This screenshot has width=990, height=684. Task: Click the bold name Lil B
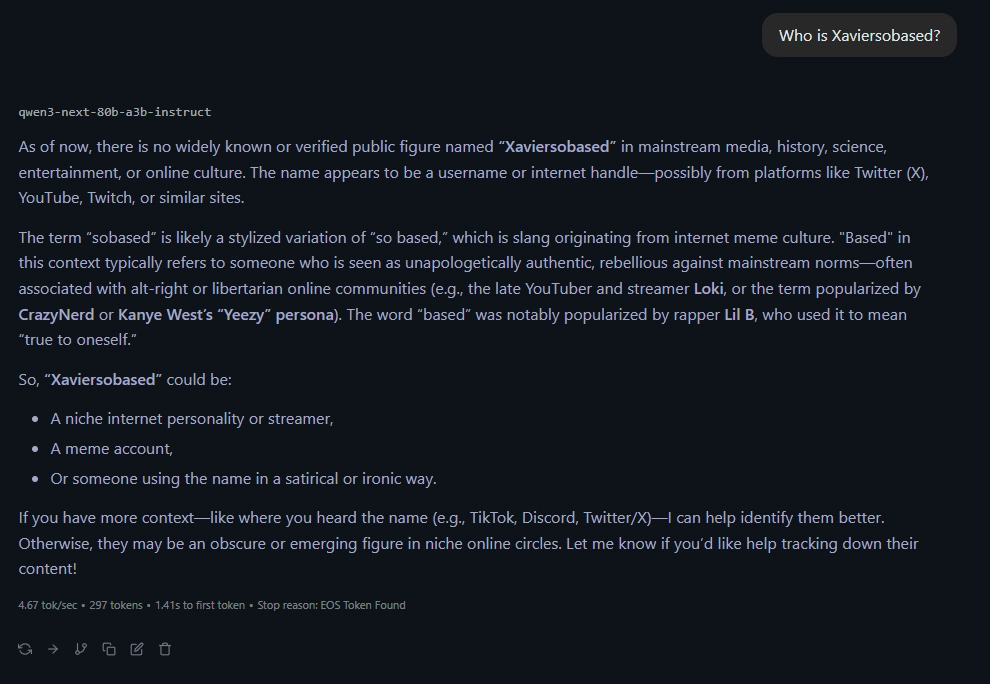tap(739, 314)
